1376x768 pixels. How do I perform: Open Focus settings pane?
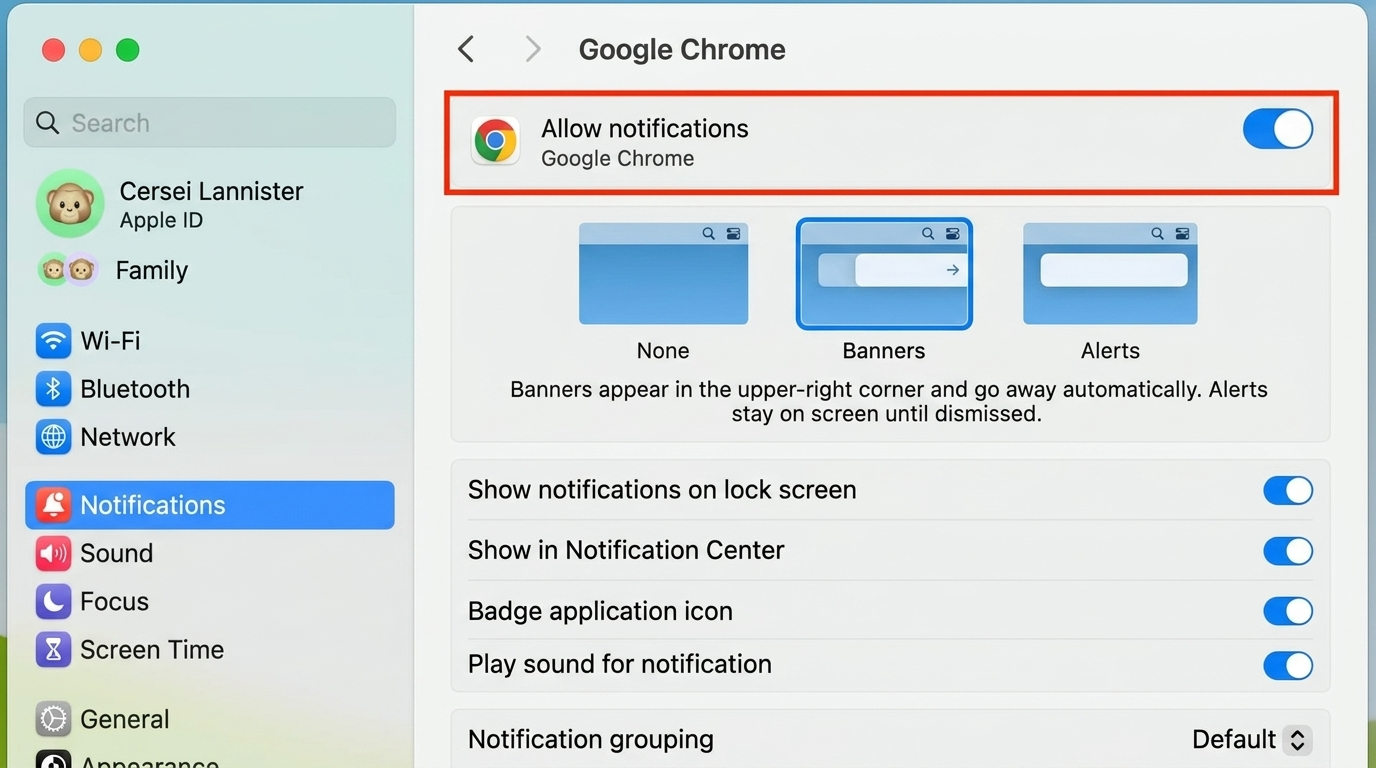click(x=210, y=601)
